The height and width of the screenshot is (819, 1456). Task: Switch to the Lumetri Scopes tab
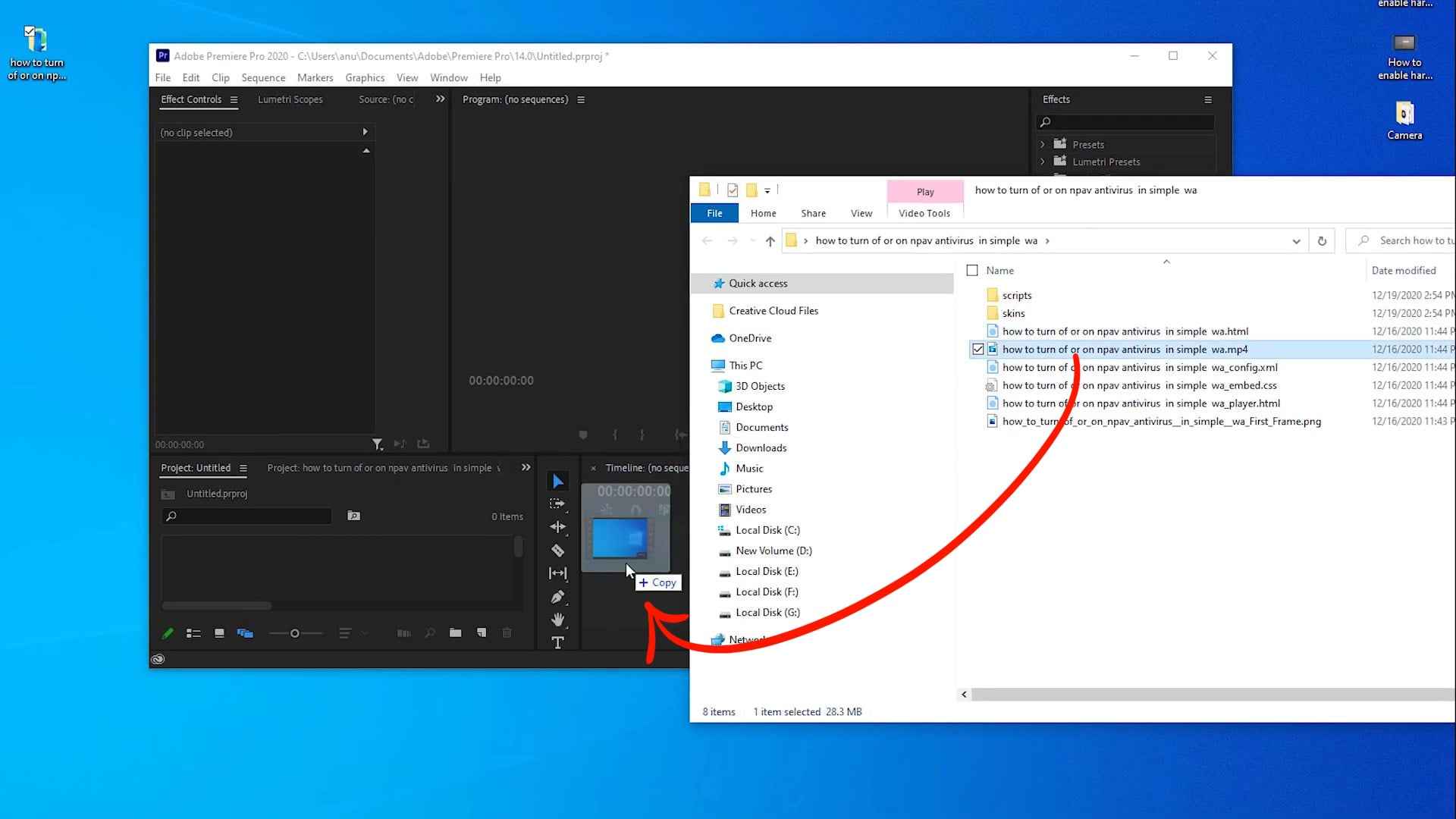[290, 99]
